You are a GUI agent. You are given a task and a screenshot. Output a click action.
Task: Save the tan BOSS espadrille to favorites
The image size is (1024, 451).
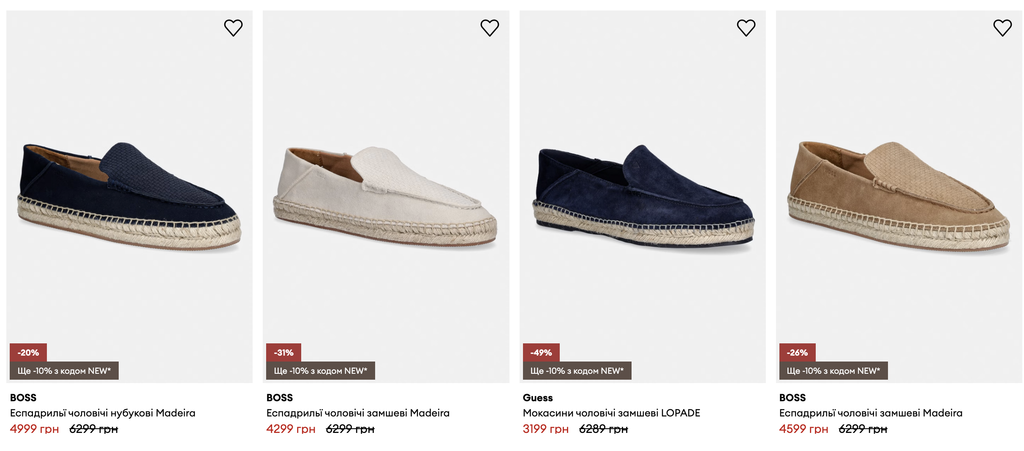tap(1002, 27)
